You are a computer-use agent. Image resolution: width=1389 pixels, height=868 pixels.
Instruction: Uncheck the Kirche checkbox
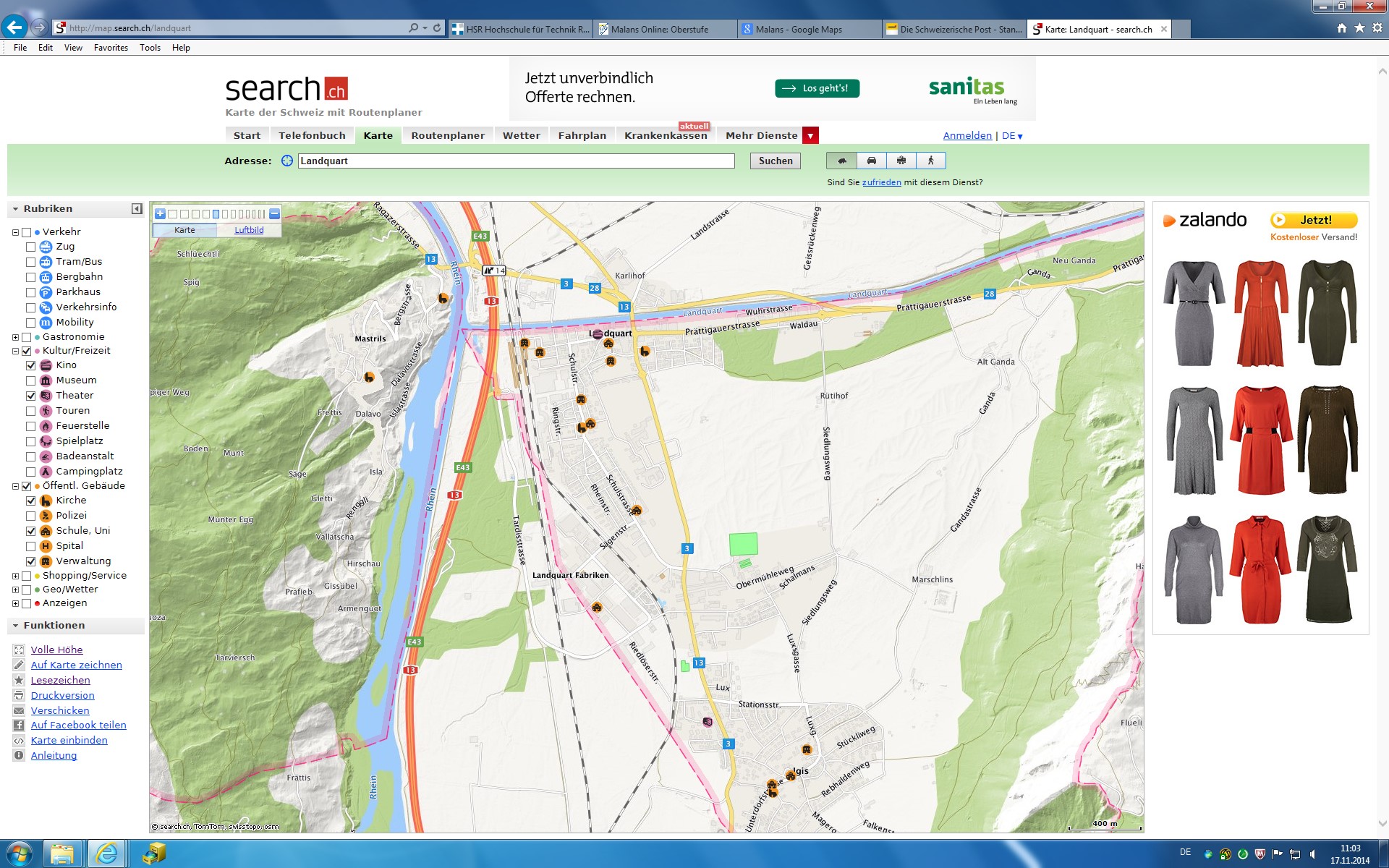click(x=30, y=501)
